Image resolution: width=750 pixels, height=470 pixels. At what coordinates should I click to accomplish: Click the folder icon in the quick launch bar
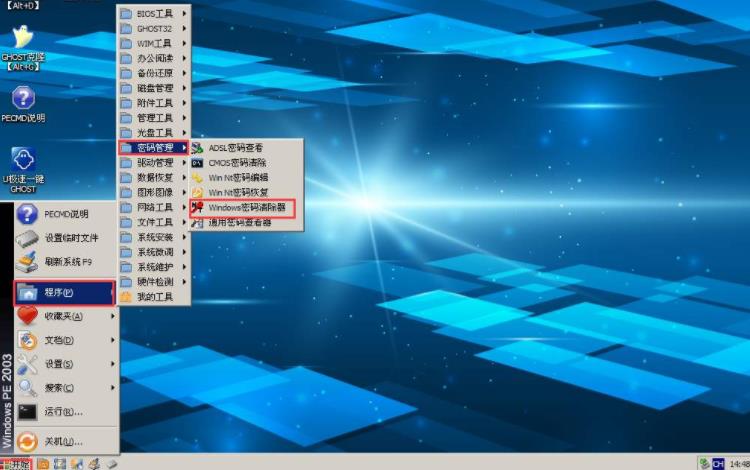click(x=43, y=463)
